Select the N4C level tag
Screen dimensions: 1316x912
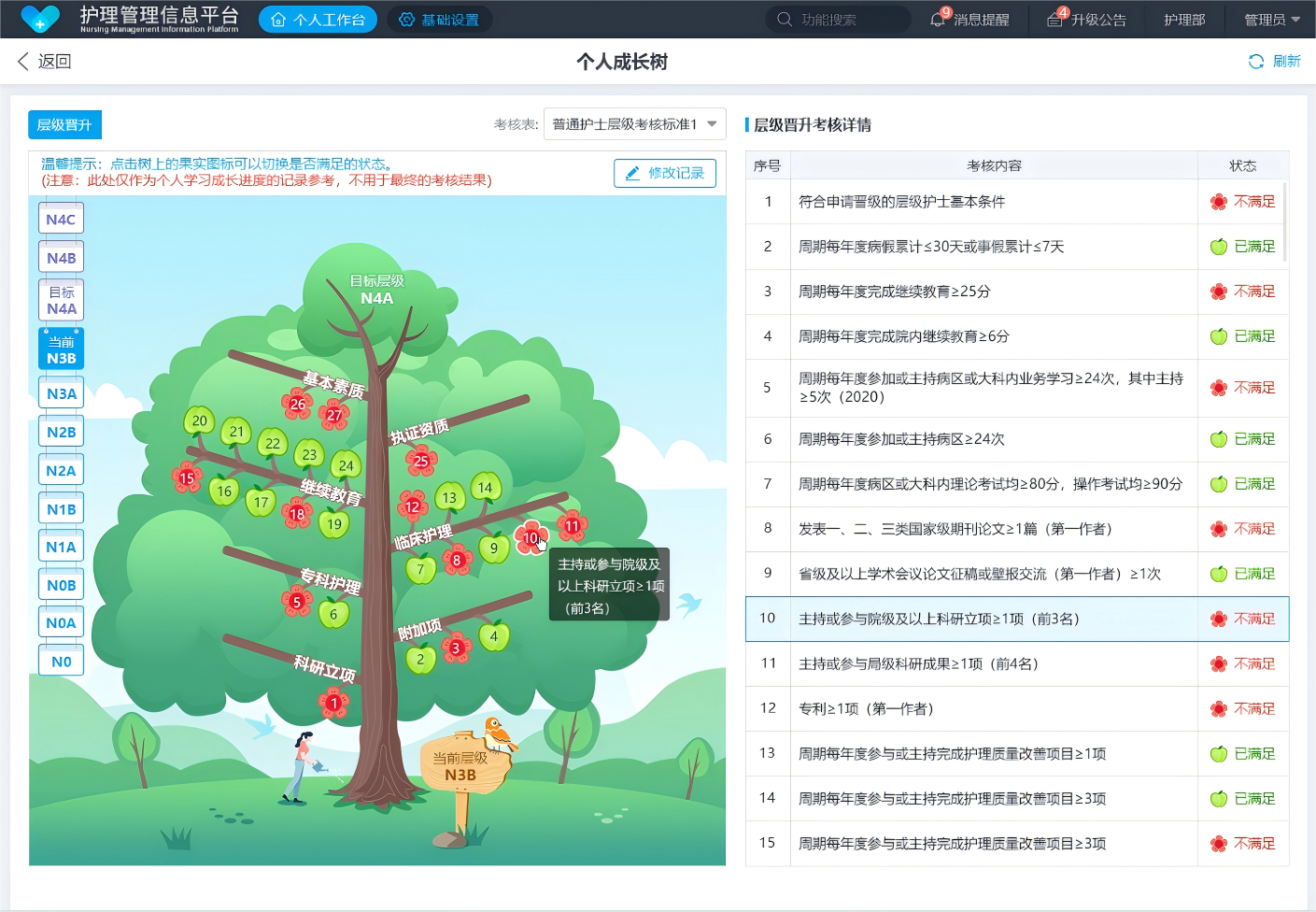pyautogui.click(x=61, y=220)
